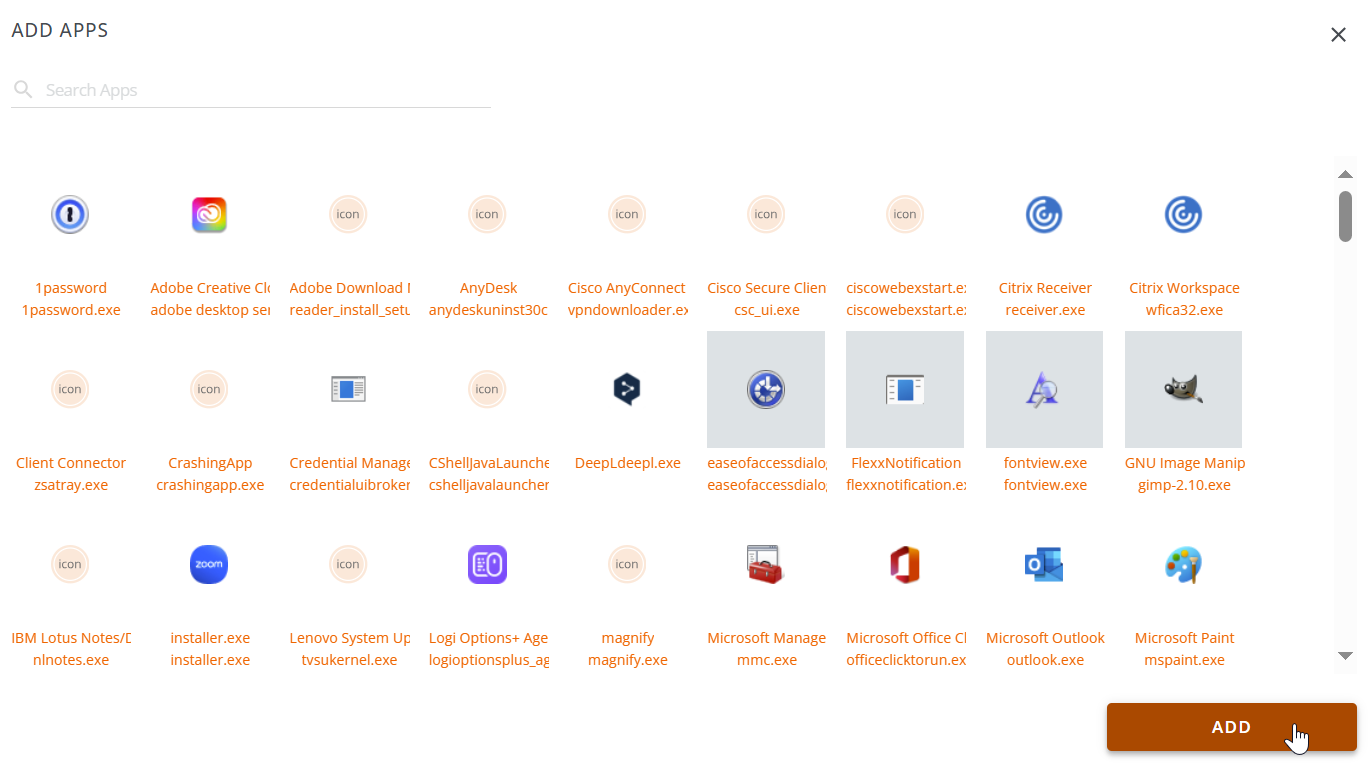
Task: Close the Add Apps dialog
Action: pos(1338,35)
